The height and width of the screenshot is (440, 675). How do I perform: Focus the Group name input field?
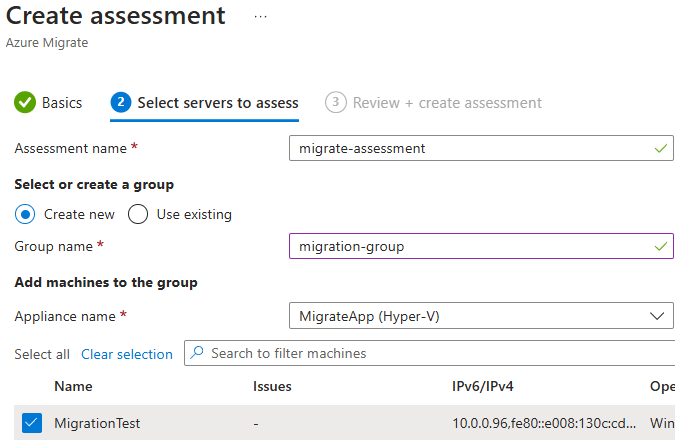tap(481, 246)
